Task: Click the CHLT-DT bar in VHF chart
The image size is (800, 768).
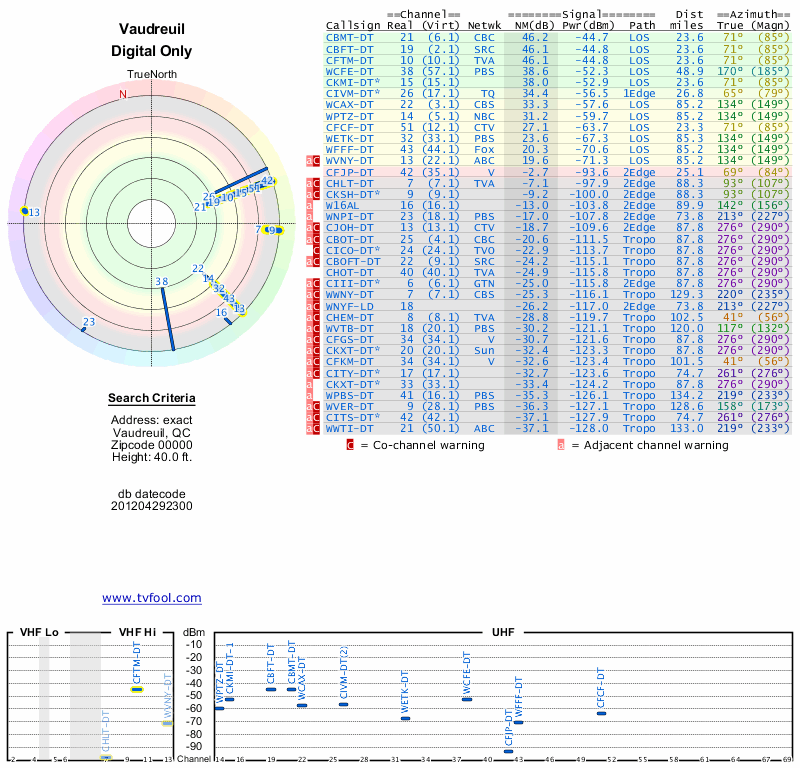Action: click(x=106, y=757)
